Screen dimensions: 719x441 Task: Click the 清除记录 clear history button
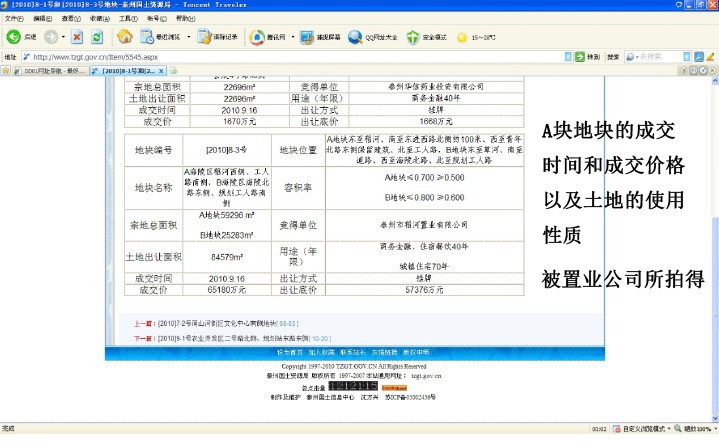(x=217, y=37)
